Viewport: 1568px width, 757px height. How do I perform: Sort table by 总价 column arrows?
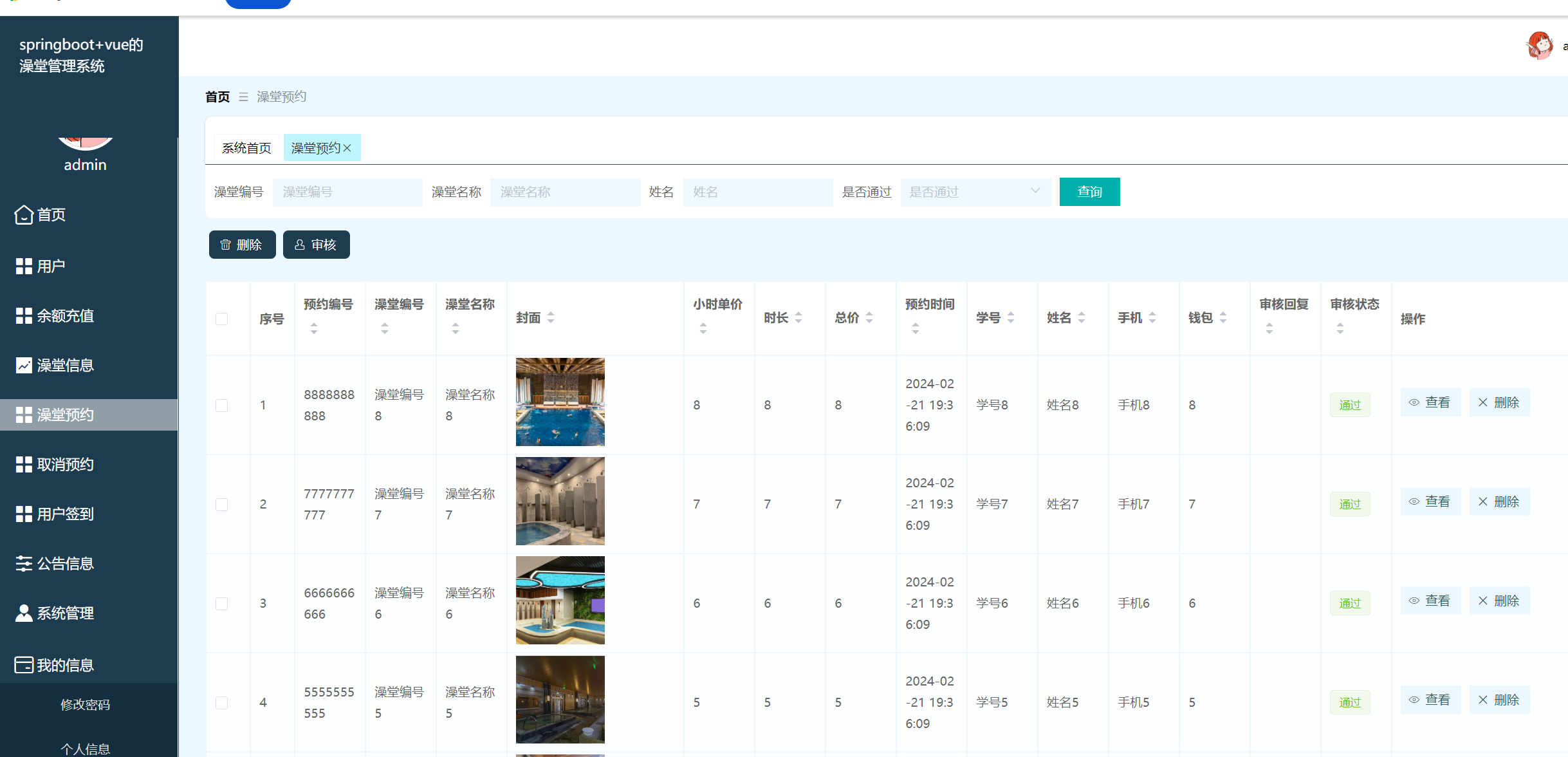tap(869, 317)
